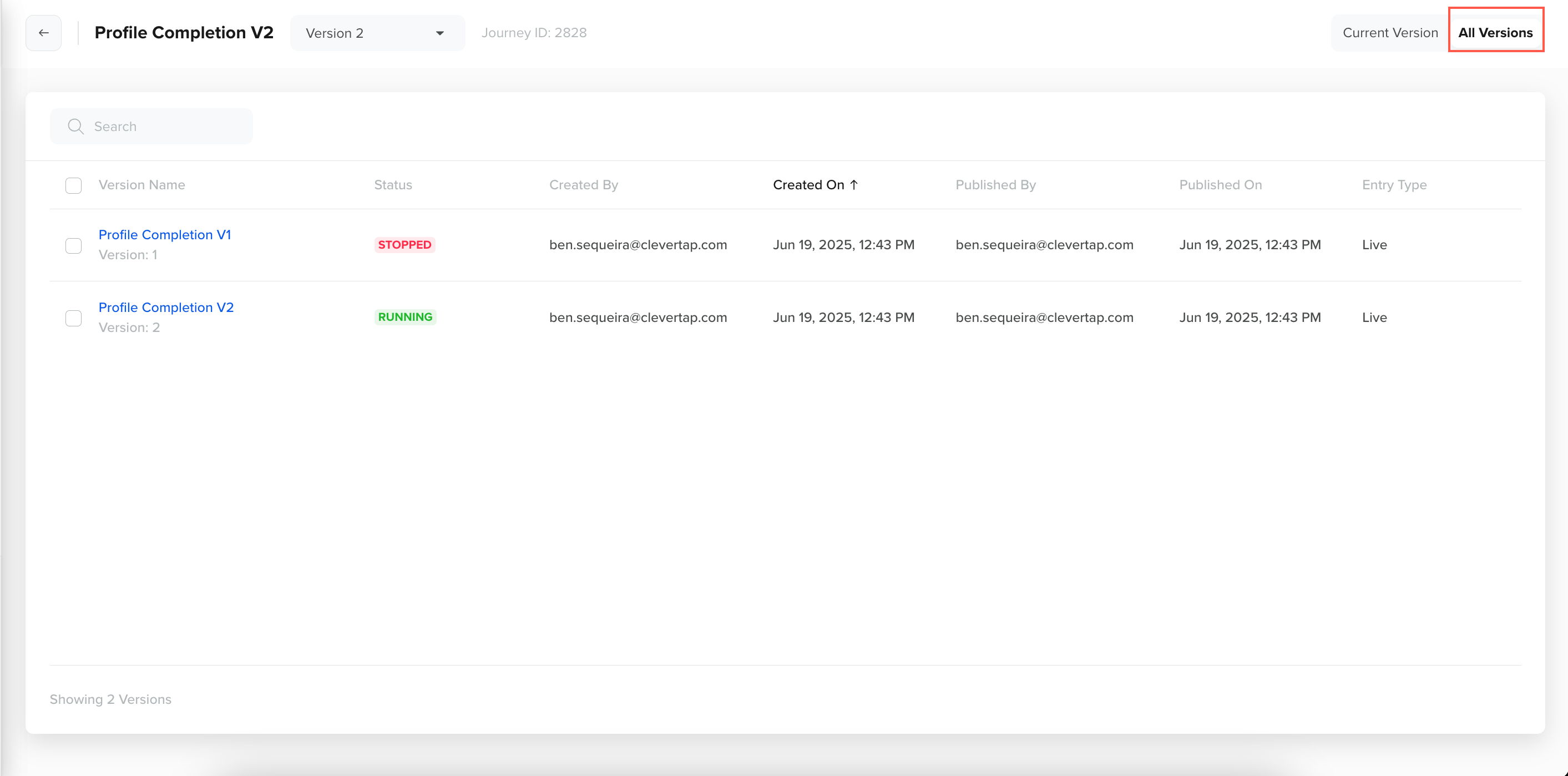Check the Profile Completion V1 checkbox
Viewport: 1568px width, 776px height.
click(73, 245)
